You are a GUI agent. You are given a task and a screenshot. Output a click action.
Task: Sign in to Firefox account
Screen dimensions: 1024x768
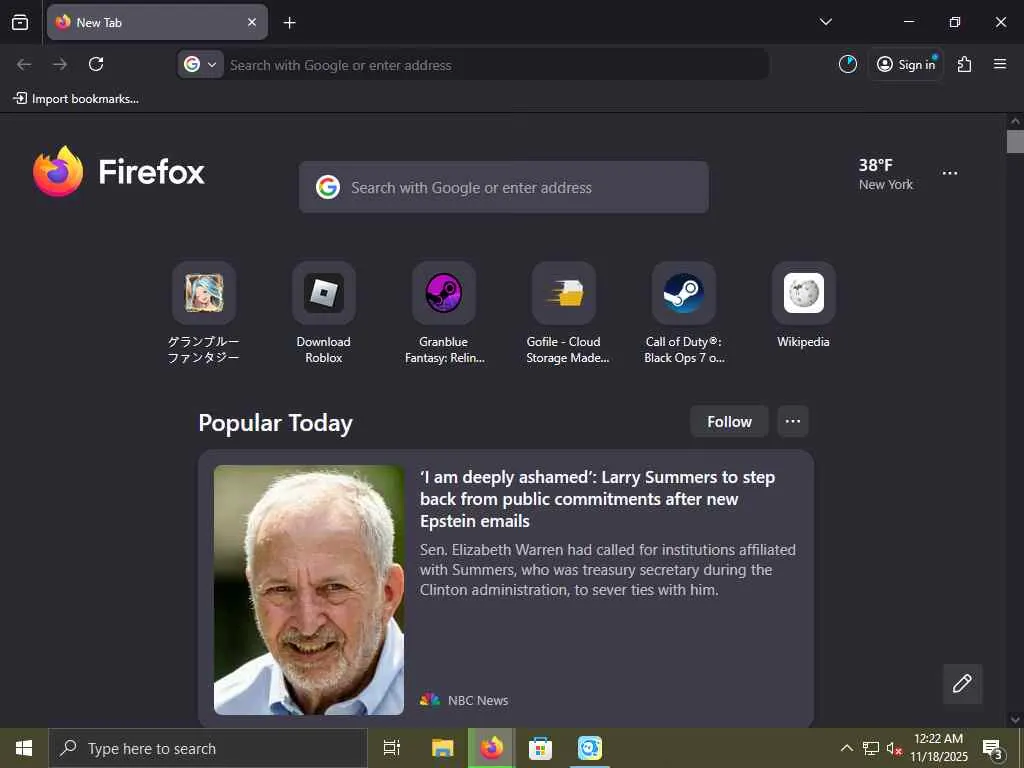click(x=906, y=64)
